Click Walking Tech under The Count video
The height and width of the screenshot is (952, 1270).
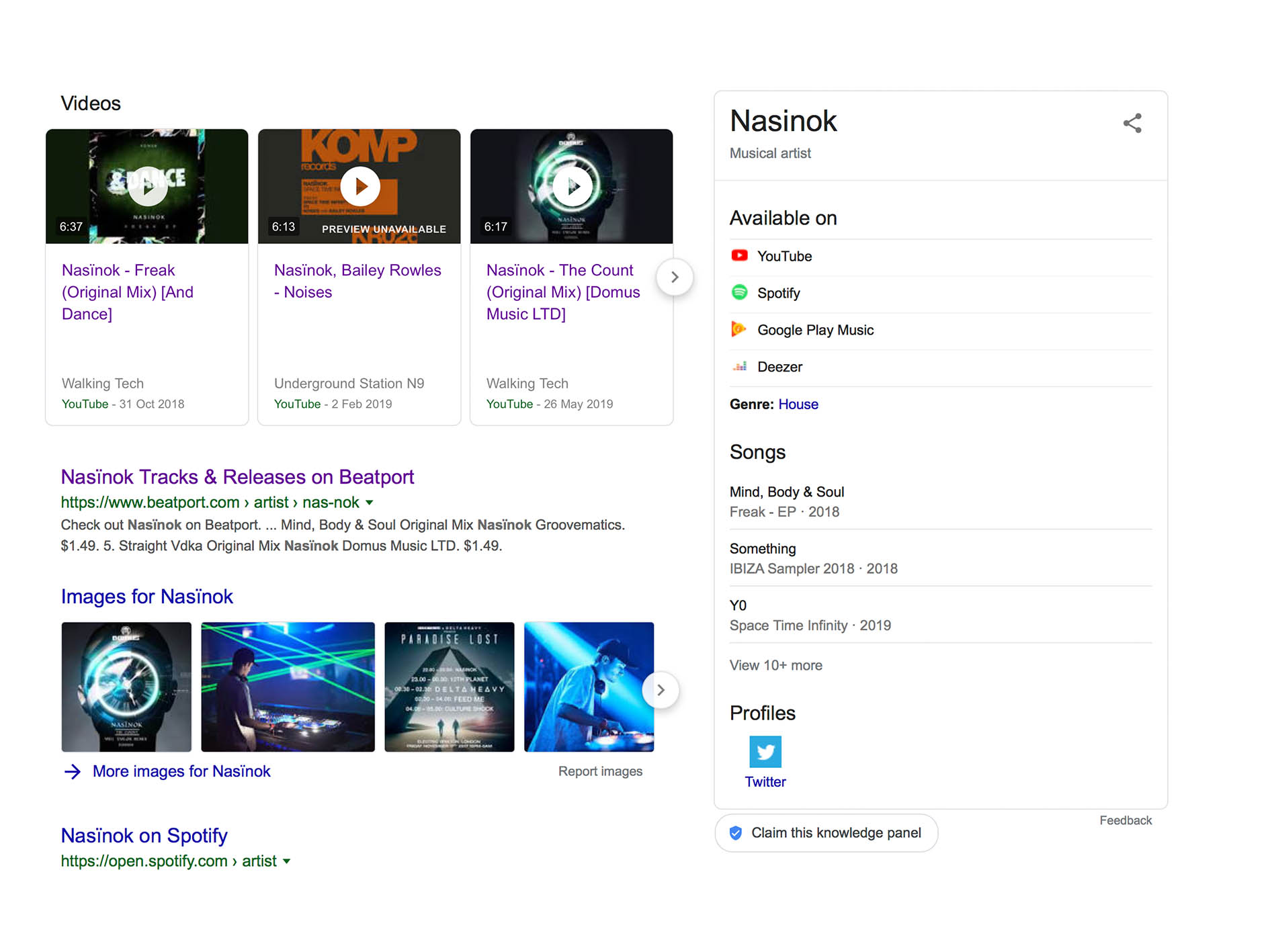pyautogui.click(x=527, y=384)
